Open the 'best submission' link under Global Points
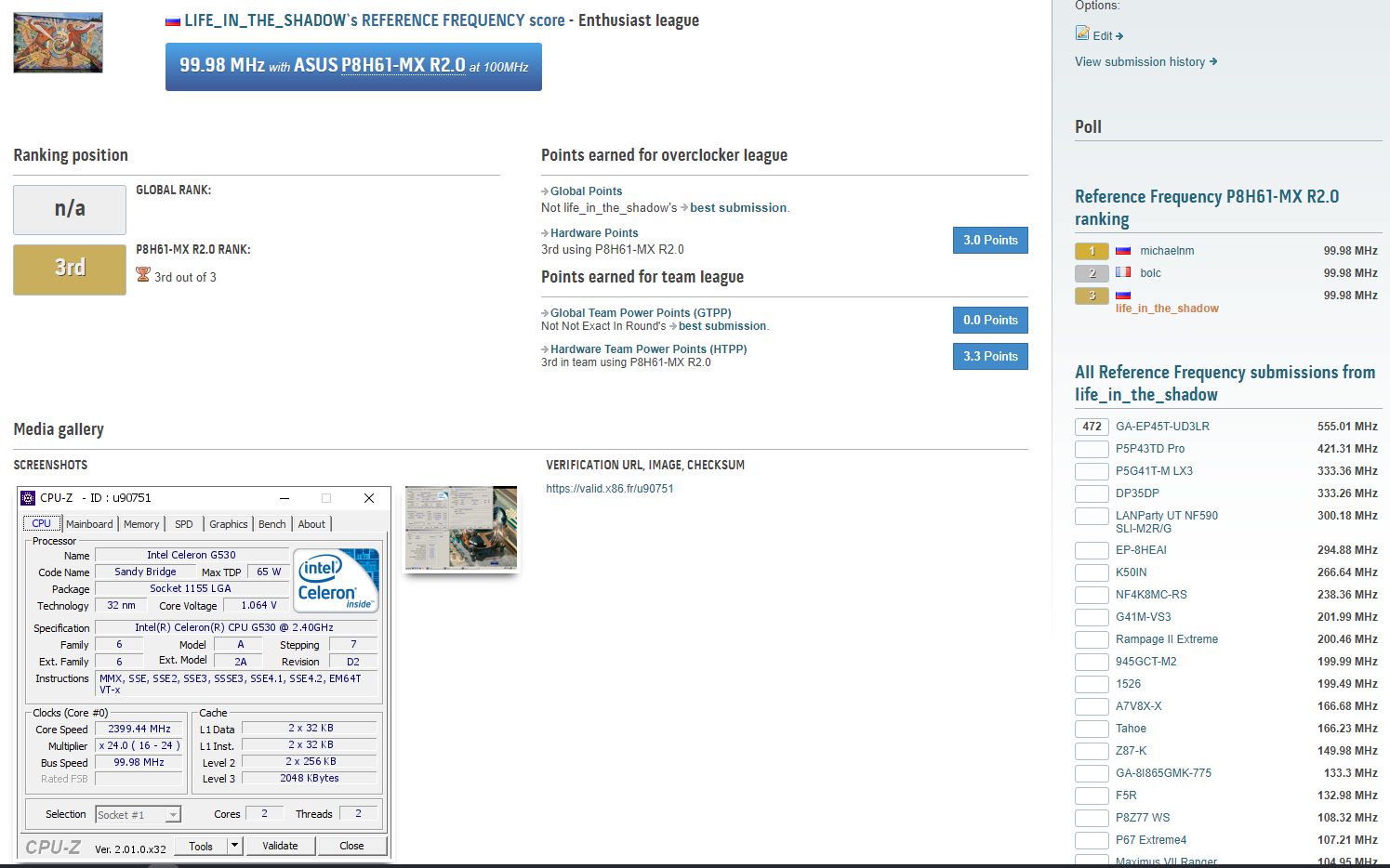Screen dimensions: 1390x868 tap(738, 208)
